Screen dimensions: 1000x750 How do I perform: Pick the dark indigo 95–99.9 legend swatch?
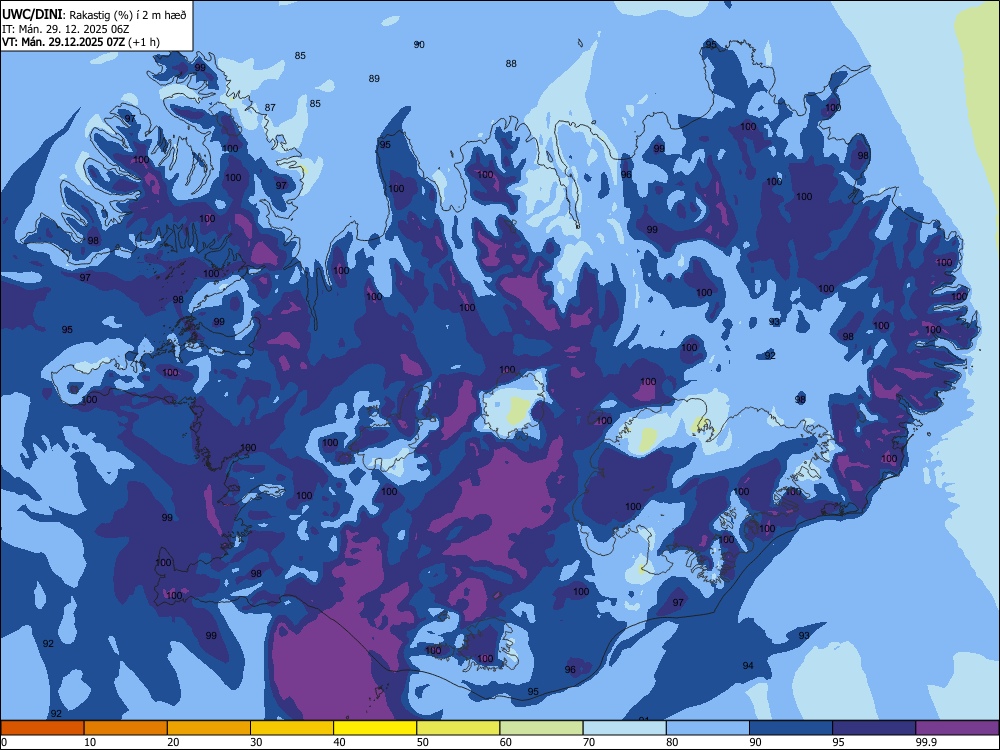874,728
